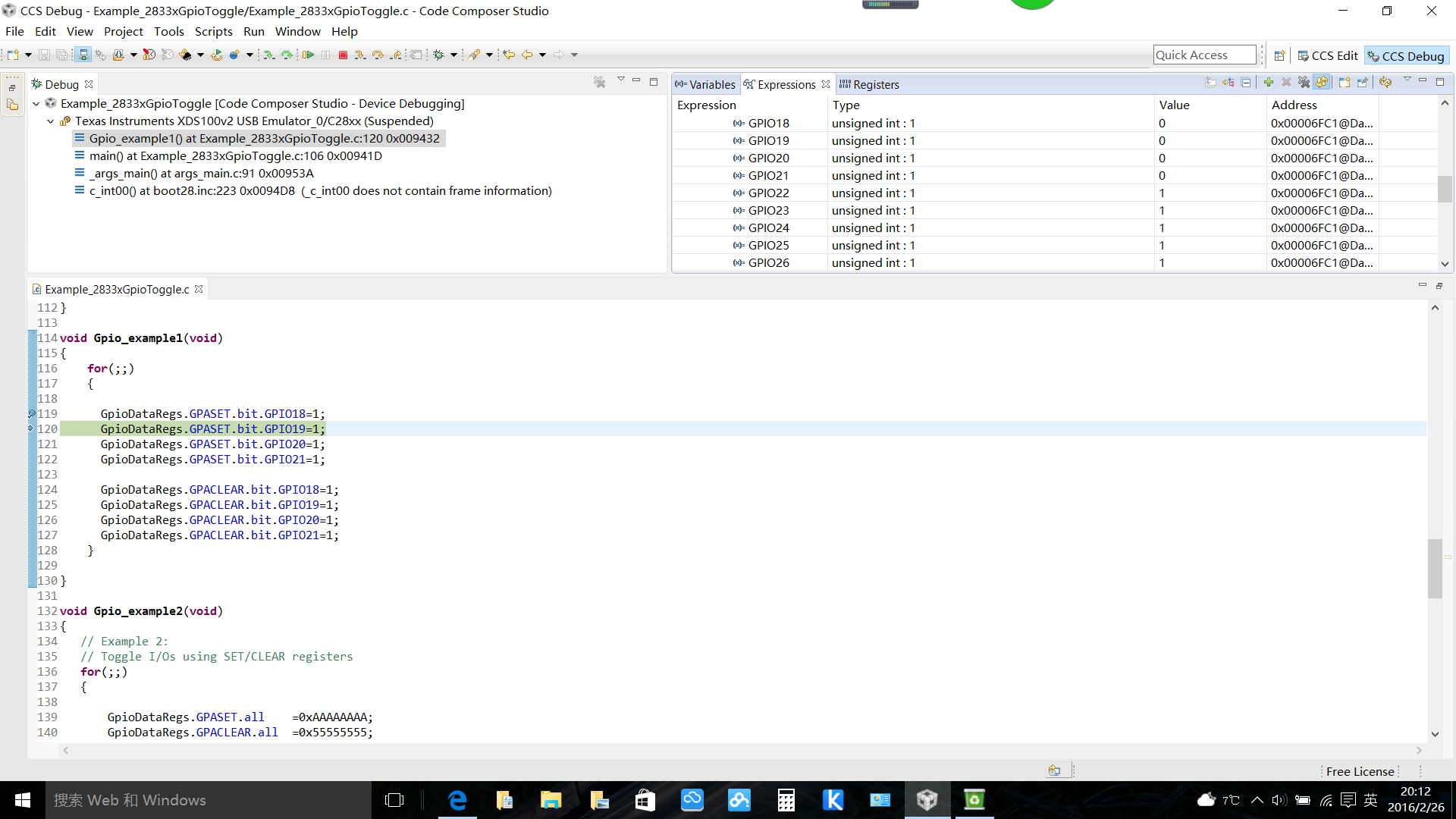The width and height of the screenshot is (1456, 819).
Task: Switch to the Registers tab
Action: [869, 84]
